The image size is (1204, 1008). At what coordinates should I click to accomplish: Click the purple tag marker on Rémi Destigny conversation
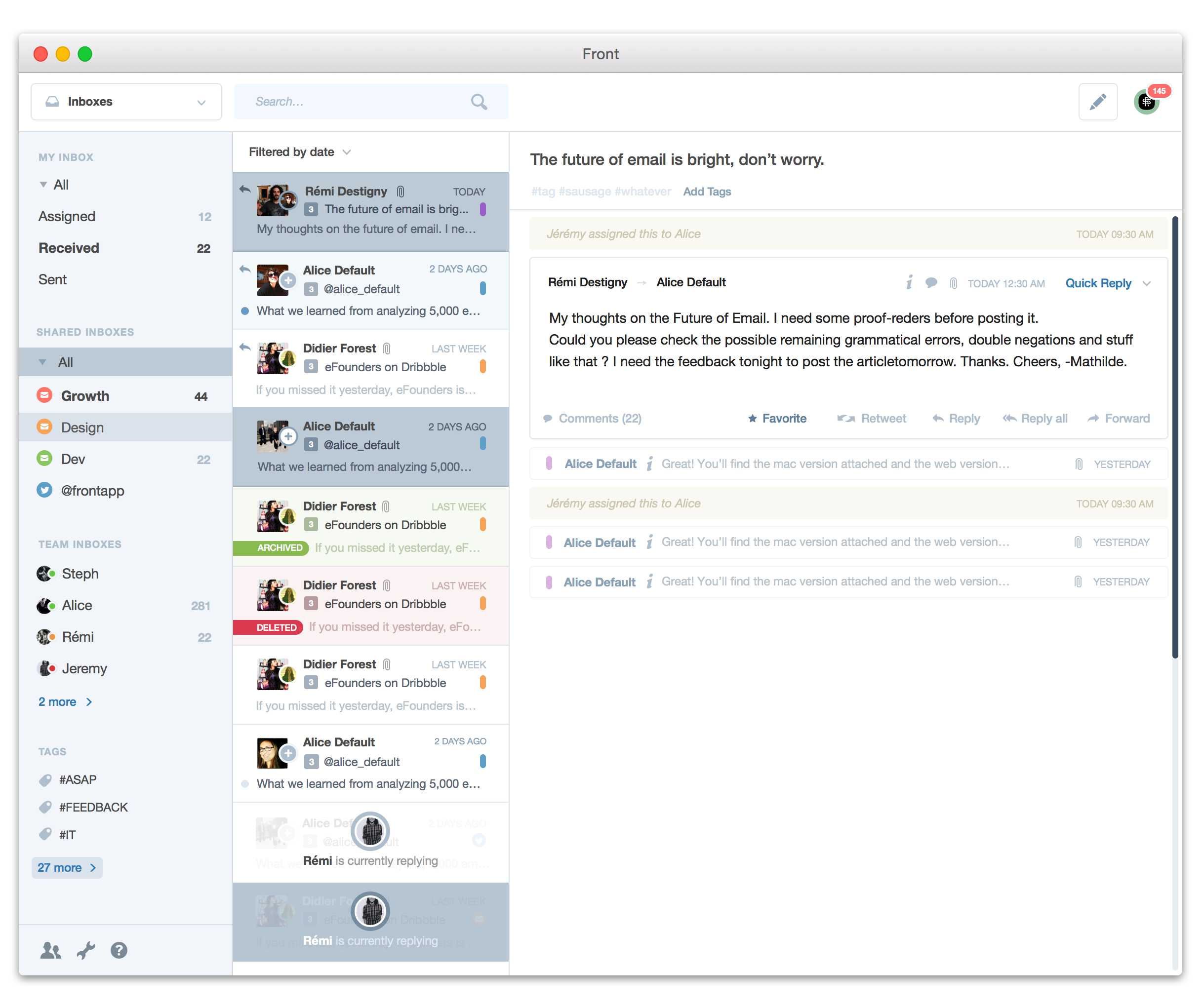(x=483, y=210)
